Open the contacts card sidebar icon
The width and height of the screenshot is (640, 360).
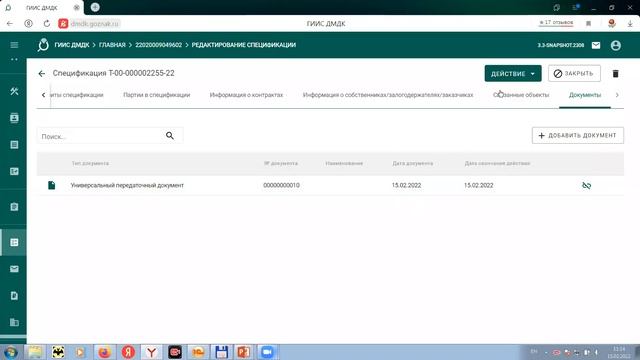(14, 118)
